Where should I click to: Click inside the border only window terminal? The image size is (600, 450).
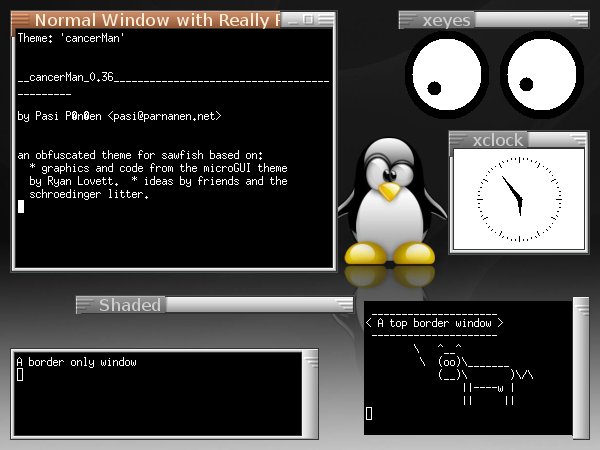click(158, 394)
